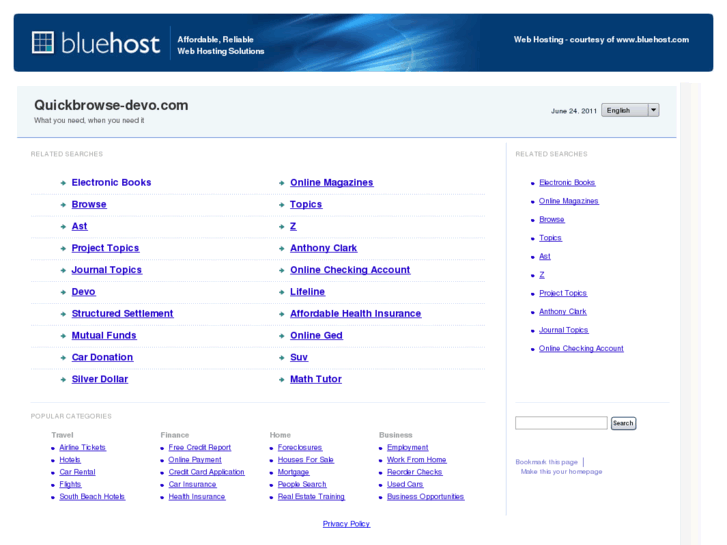The image size is (727, 545).
Task: Open sidebar Online Magazines link
Action: point(568,201)
